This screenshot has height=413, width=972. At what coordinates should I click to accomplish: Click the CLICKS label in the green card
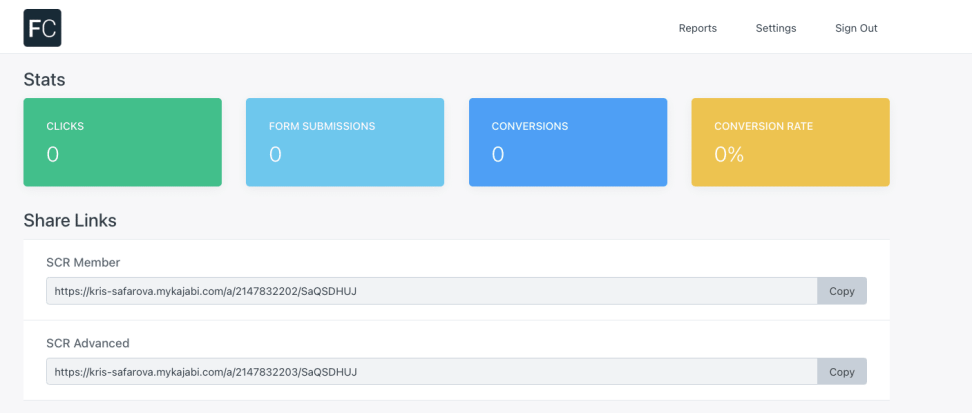pyautogui.click(x=65, y=127)
